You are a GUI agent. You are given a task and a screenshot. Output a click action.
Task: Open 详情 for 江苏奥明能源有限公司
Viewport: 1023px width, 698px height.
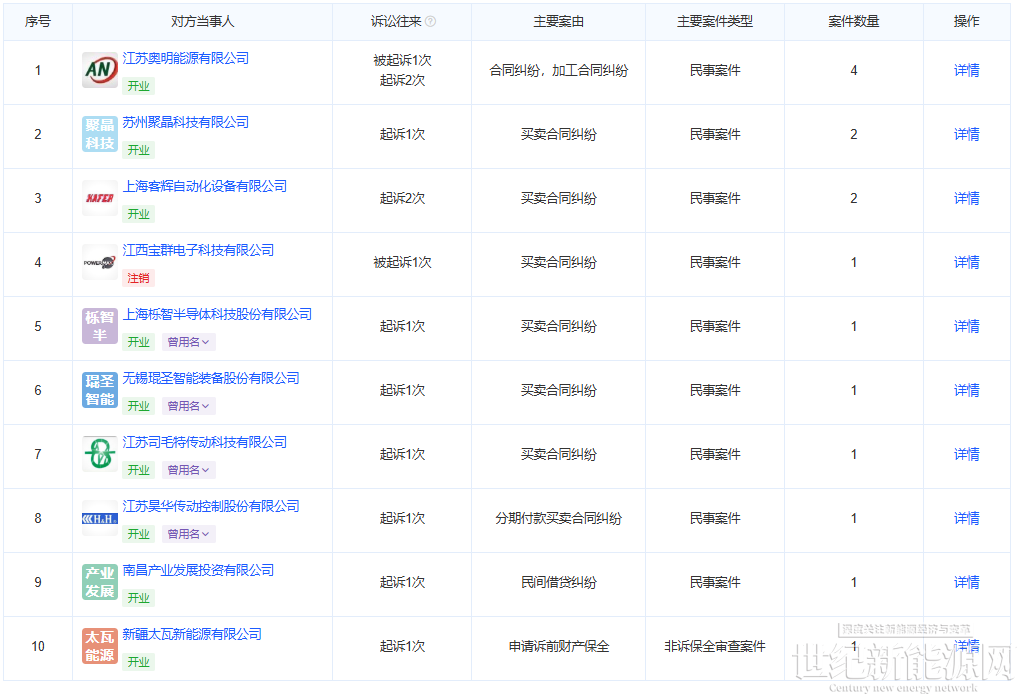click(x=966, y=70)
